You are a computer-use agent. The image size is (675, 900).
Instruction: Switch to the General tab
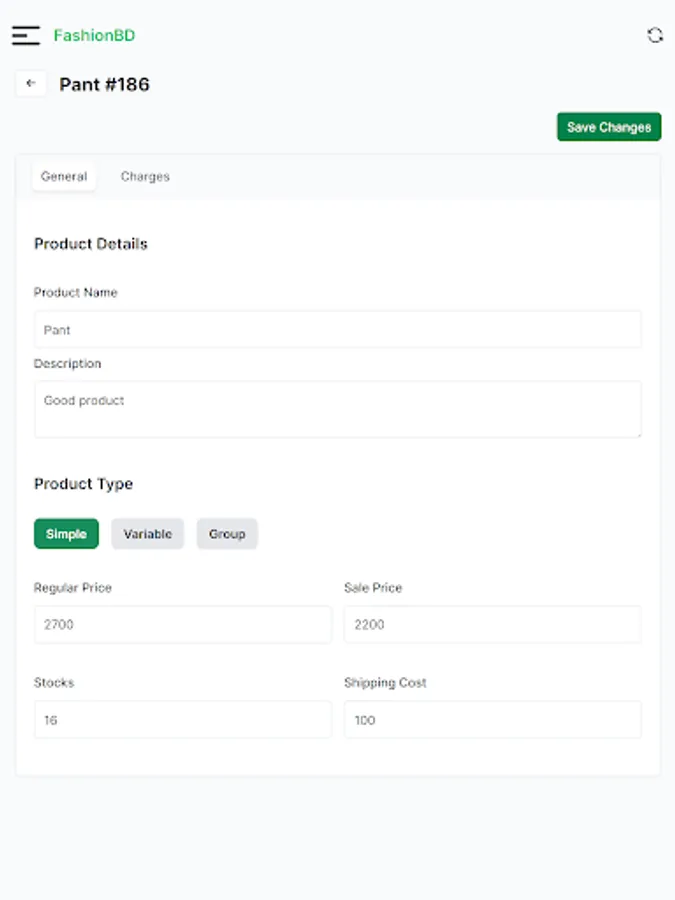click(63, 176)
